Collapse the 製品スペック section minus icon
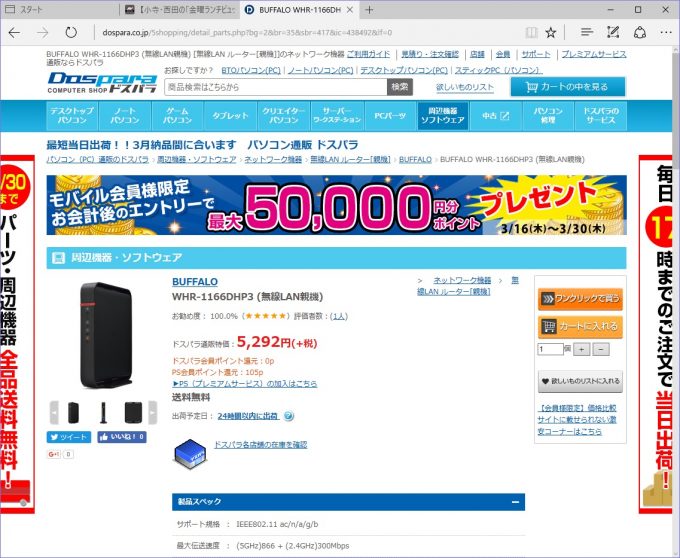 coord(515,502)
